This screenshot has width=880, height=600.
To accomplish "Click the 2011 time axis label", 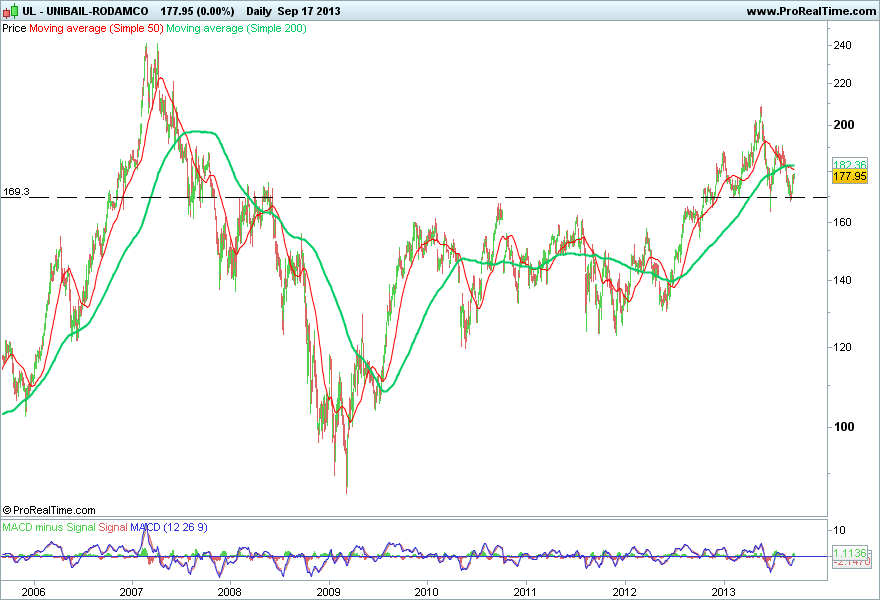I will [525, 592].
